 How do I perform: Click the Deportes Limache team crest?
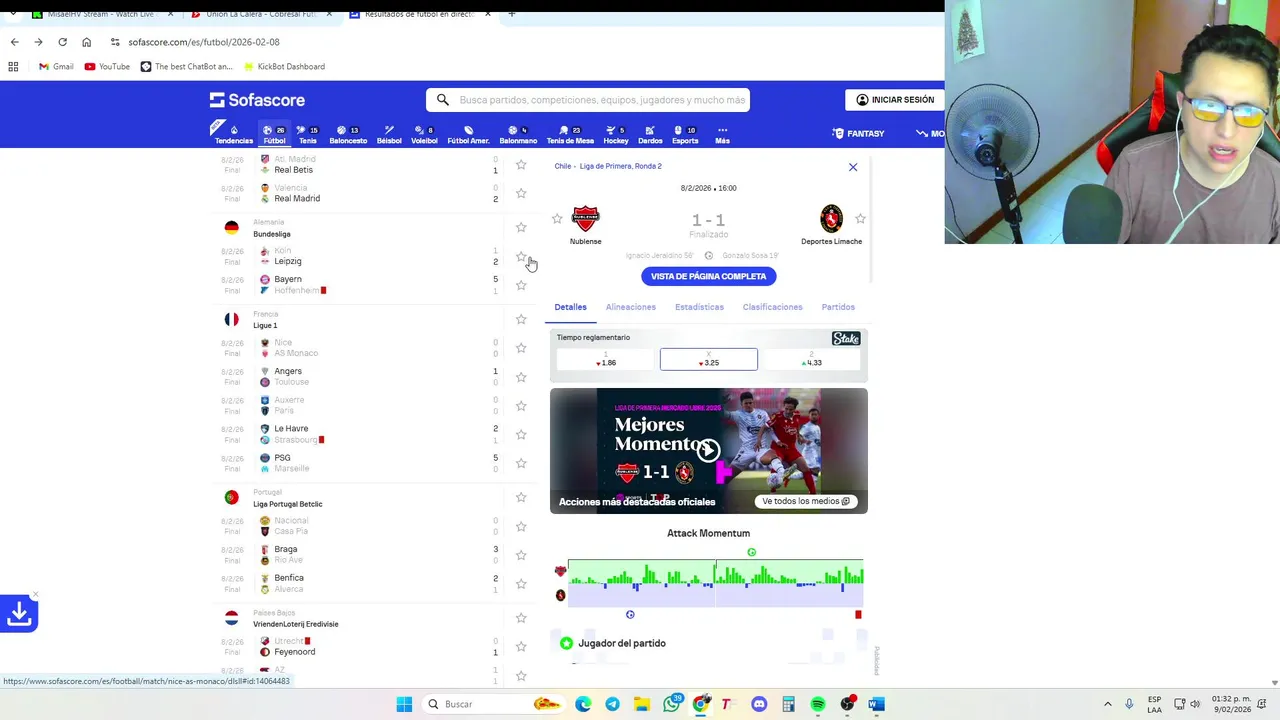[831, 218]
